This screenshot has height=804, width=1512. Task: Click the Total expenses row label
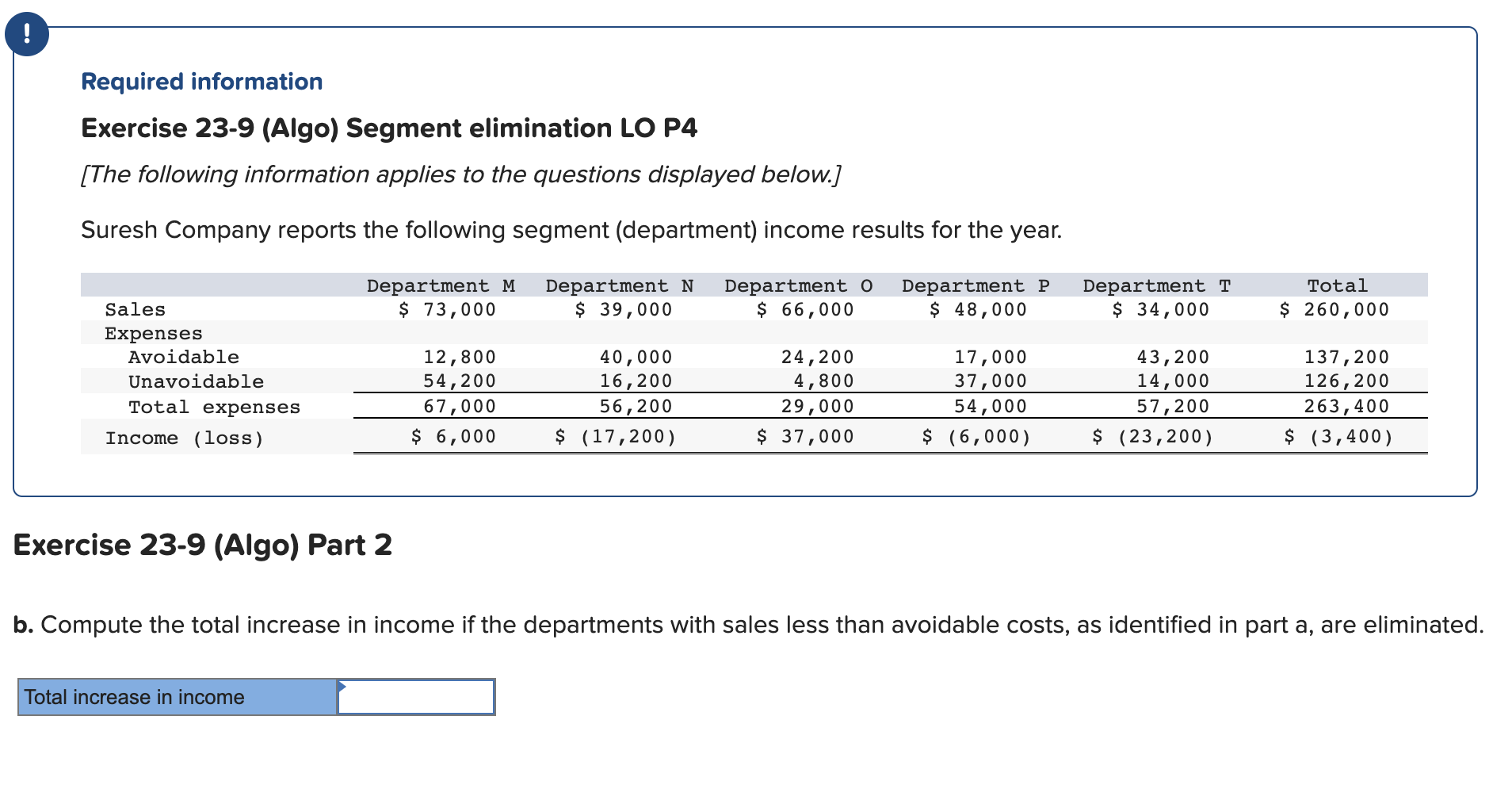215,406
